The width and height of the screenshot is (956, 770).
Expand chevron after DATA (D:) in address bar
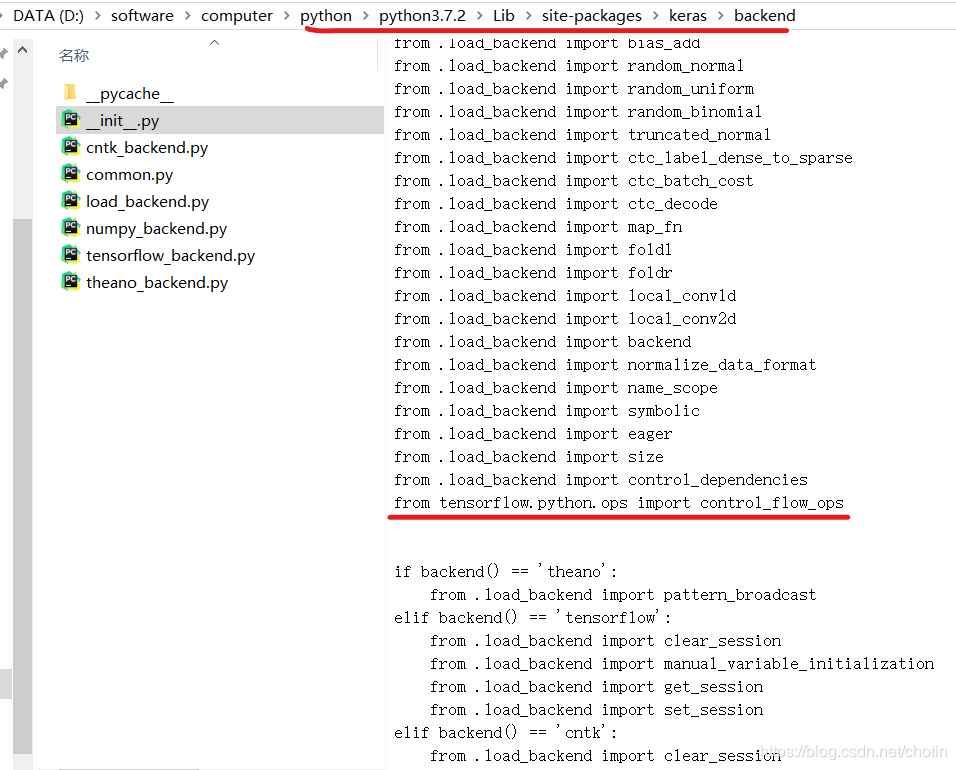(x=98, y=16)
